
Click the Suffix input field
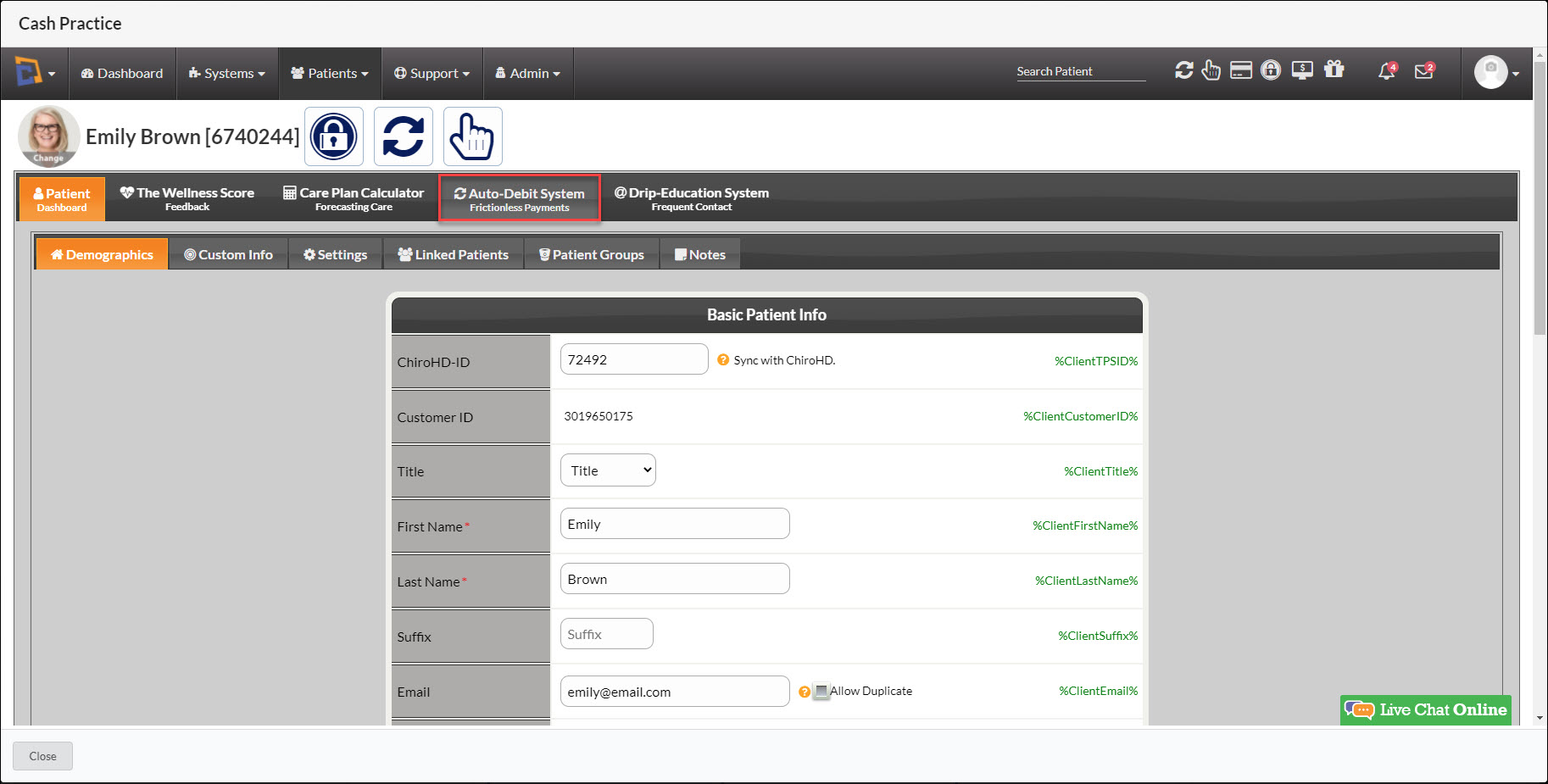click(607, 634)
